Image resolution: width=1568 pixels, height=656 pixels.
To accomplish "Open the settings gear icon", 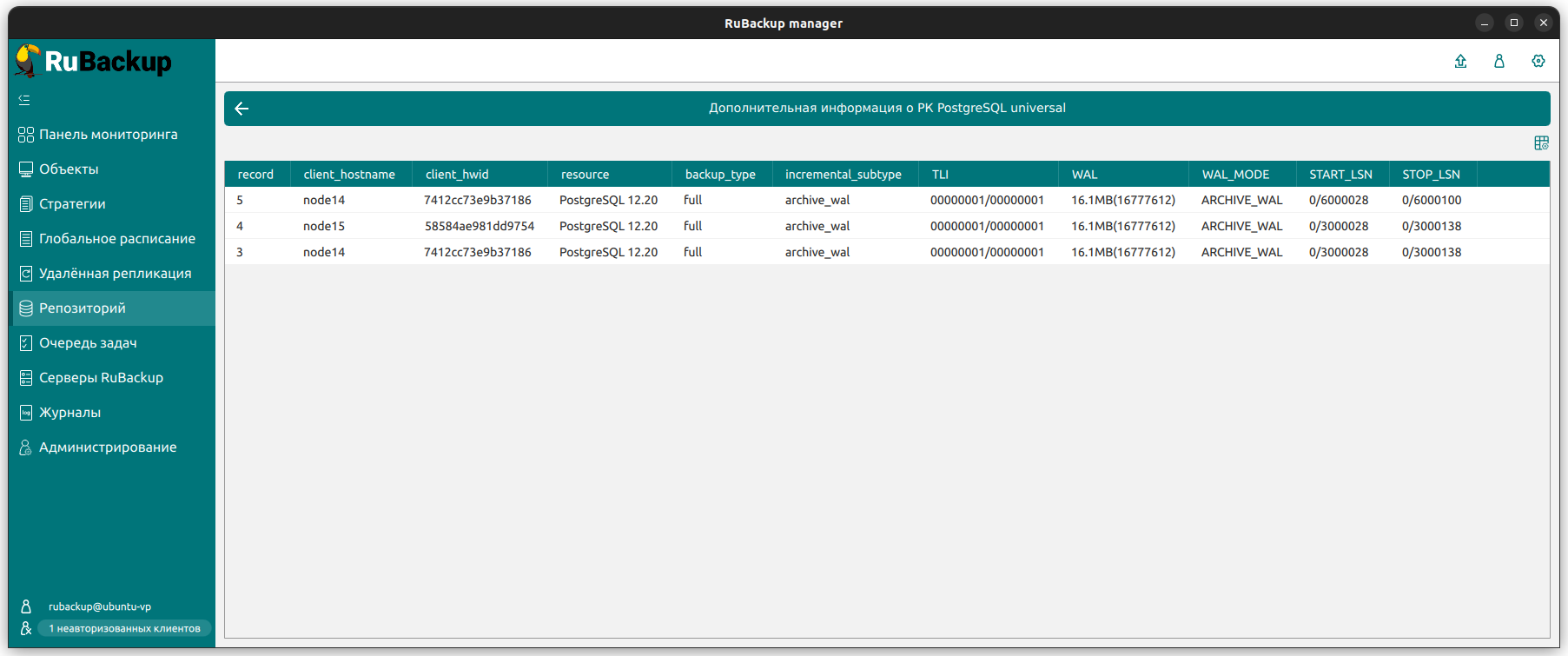I will pyautogui.click(x=1538, y=61).
